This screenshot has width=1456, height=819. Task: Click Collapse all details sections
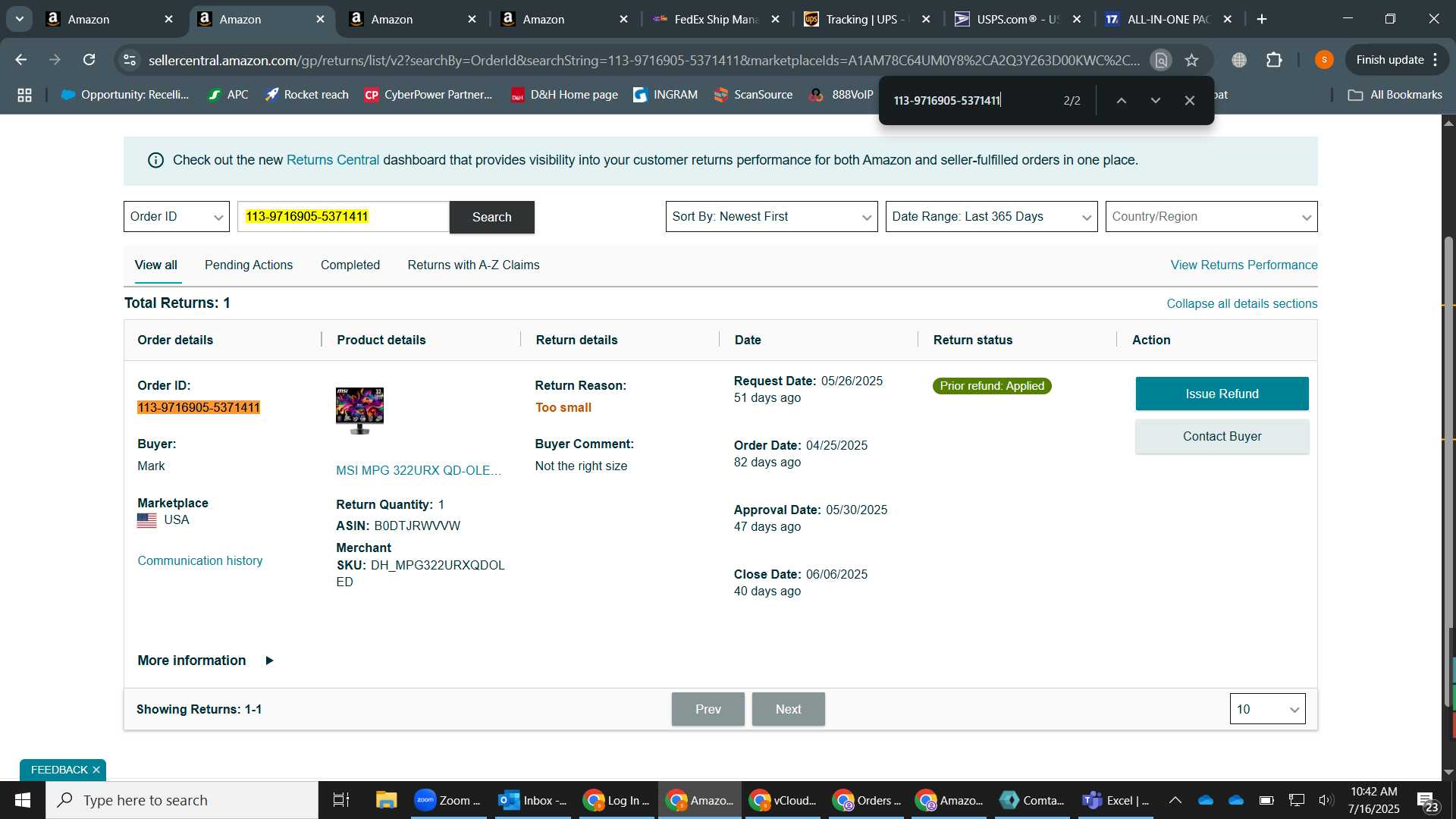coord(1241,303)
